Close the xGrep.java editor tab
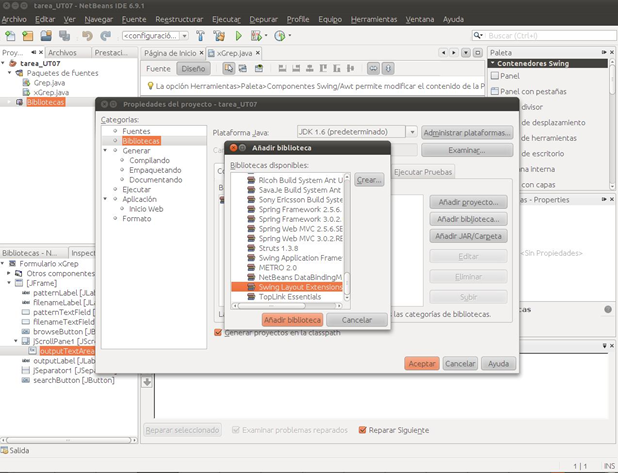618x473 pixels. (x=258, y=53)
